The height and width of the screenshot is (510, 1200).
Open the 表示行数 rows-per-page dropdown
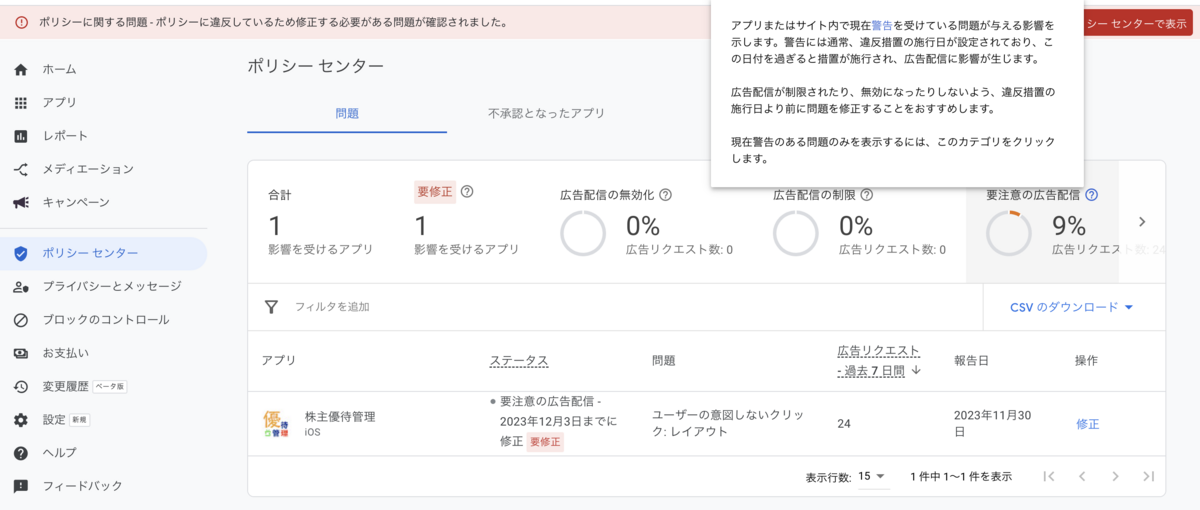(873, 476)
